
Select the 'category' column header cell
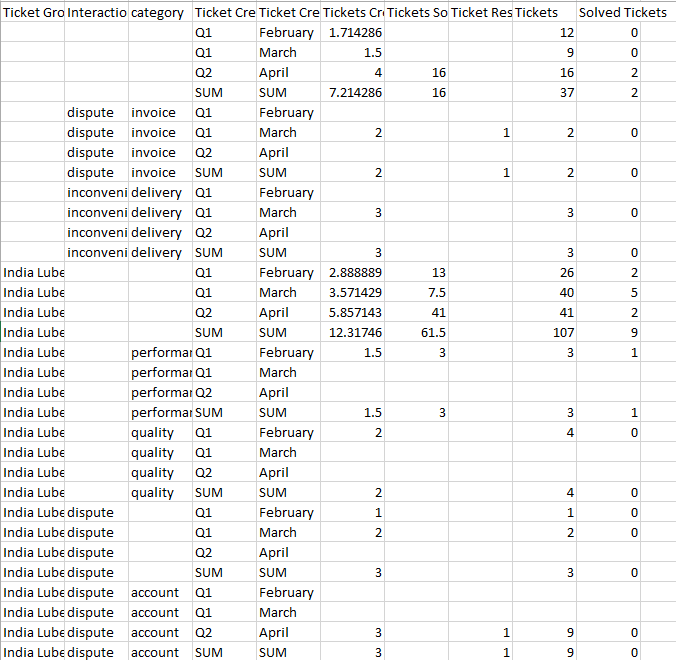tap(159, 12)
